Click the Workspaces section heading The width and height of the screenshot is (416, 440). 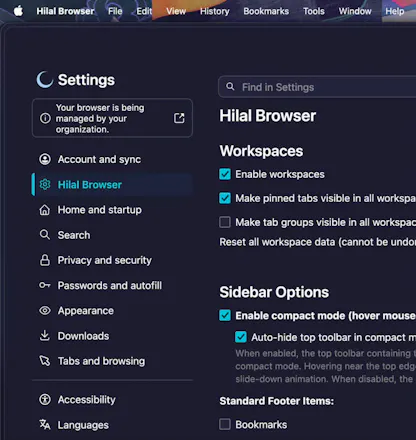[261, 151]
